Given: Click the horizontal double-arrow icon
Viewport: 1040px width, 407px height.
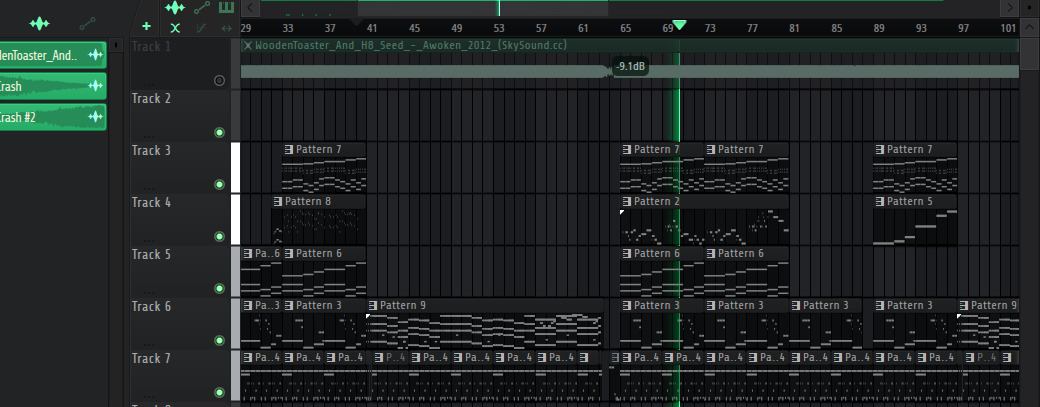Looking at the screenshot, I should (x=227, y=28).
